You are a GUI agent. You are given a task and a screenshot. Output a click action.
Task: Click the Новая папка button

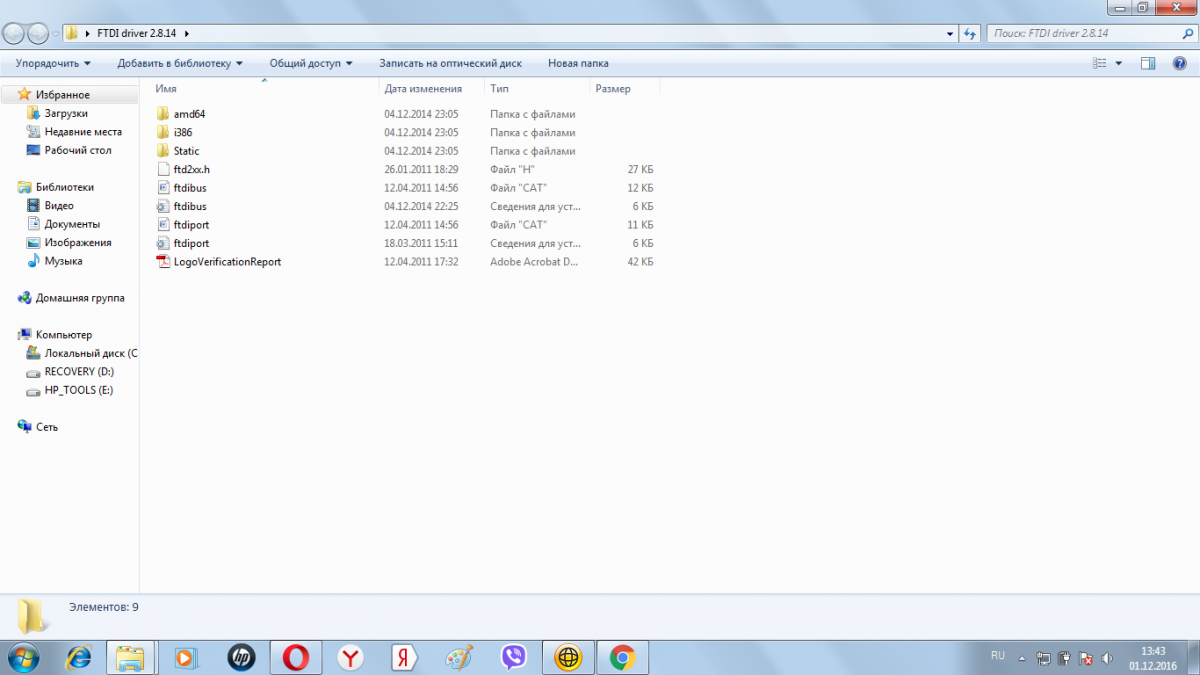(x=578, y=63)
